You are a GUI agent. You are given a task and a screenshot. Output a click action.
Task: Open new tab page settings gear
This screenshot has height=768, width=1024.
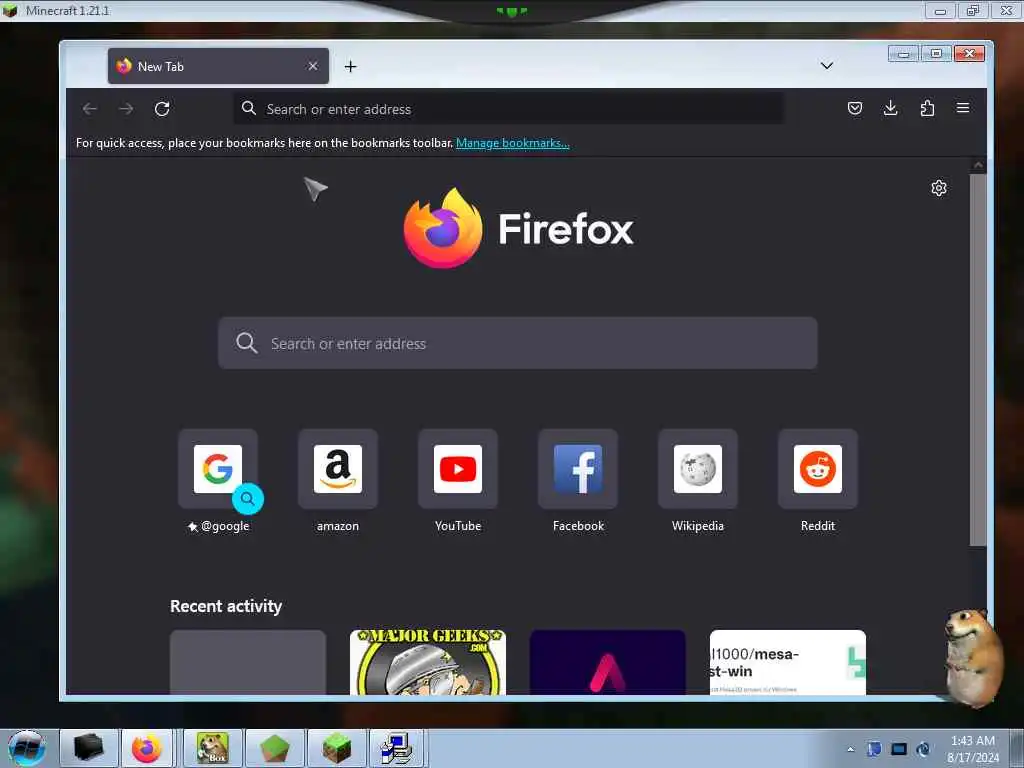(938, 188)
